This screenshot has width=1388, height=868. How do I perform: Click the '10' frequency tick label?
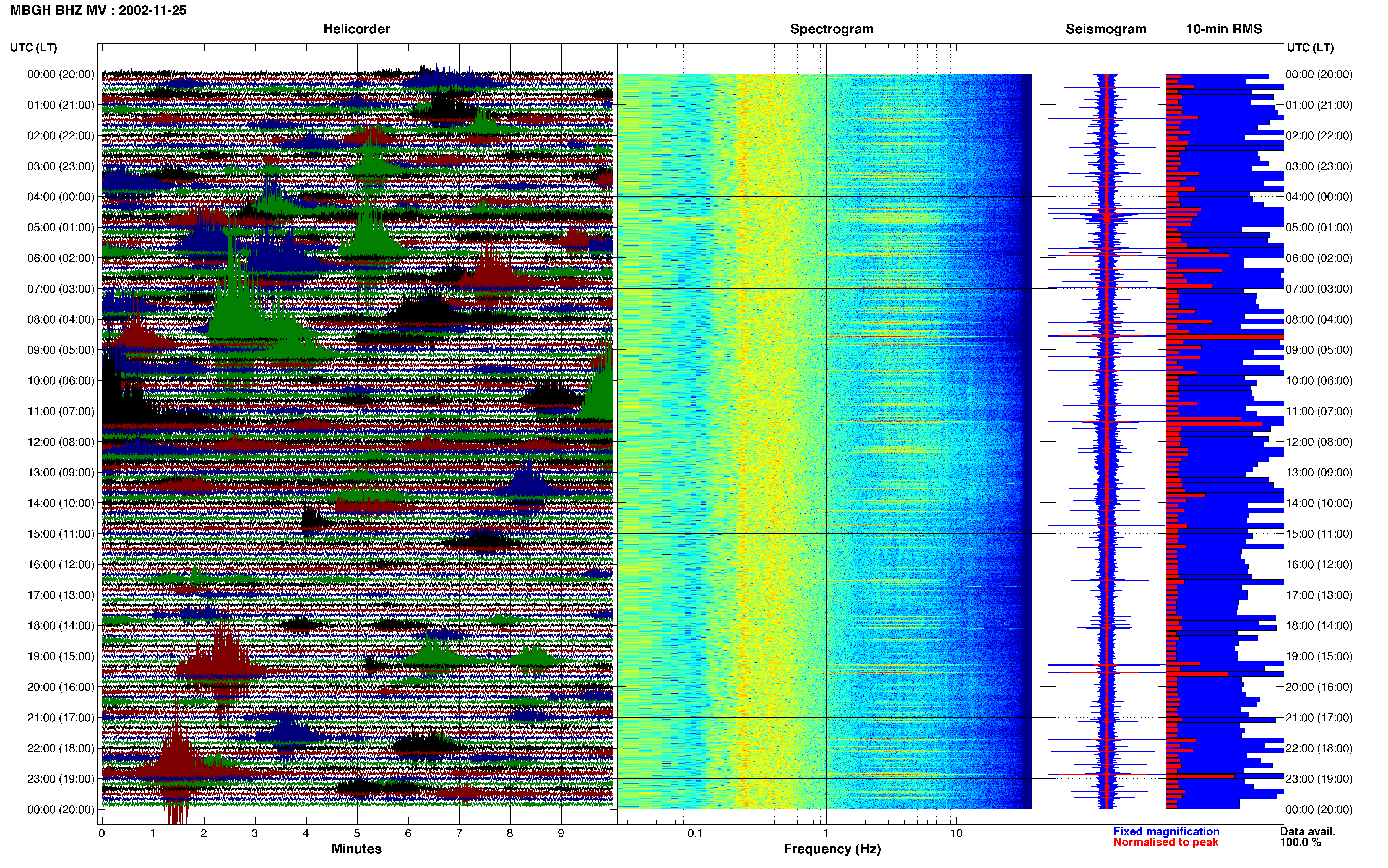[x=956, y=833]
